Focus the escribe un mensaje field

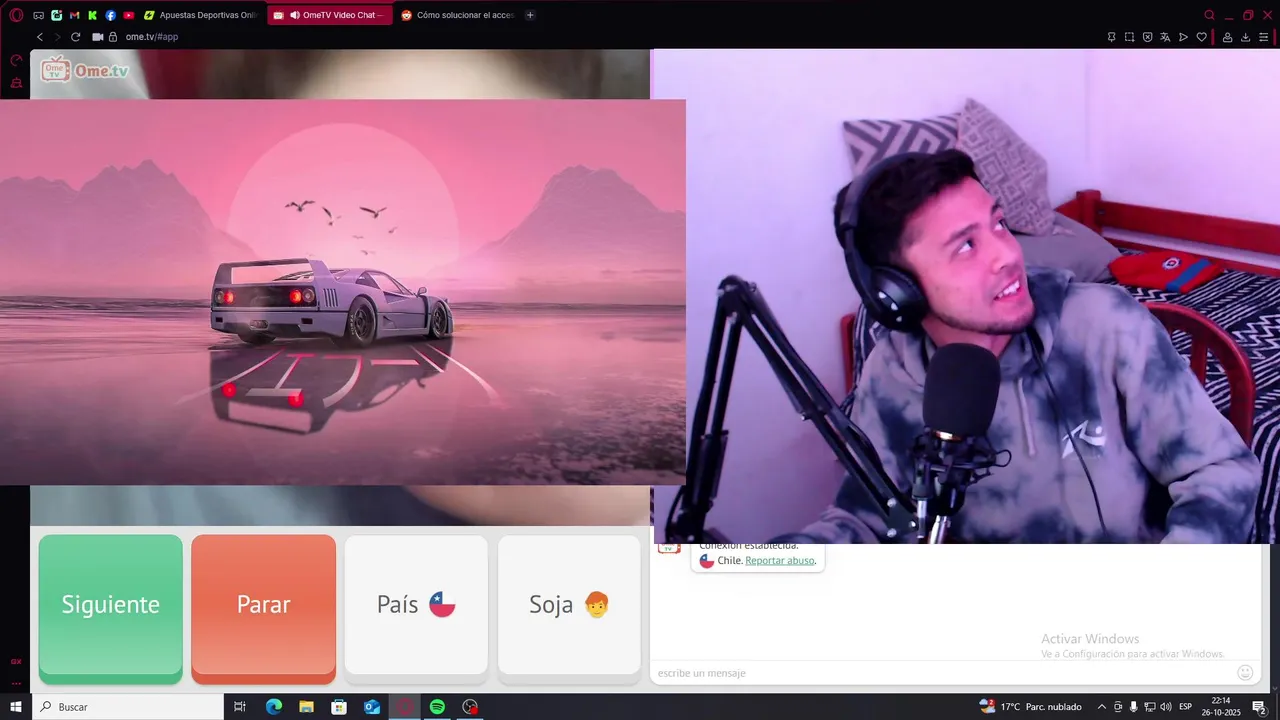click(940, 673)
